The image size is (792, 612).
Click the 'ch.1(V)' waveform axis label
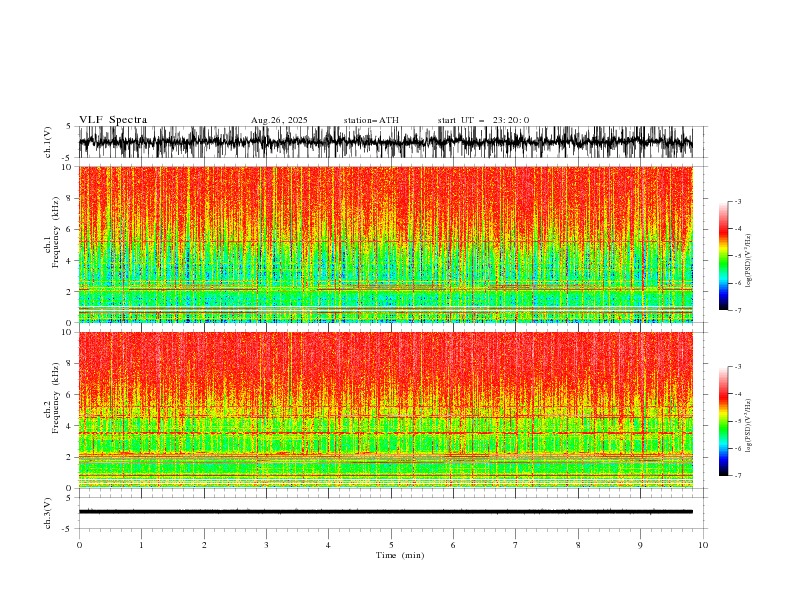48,142
